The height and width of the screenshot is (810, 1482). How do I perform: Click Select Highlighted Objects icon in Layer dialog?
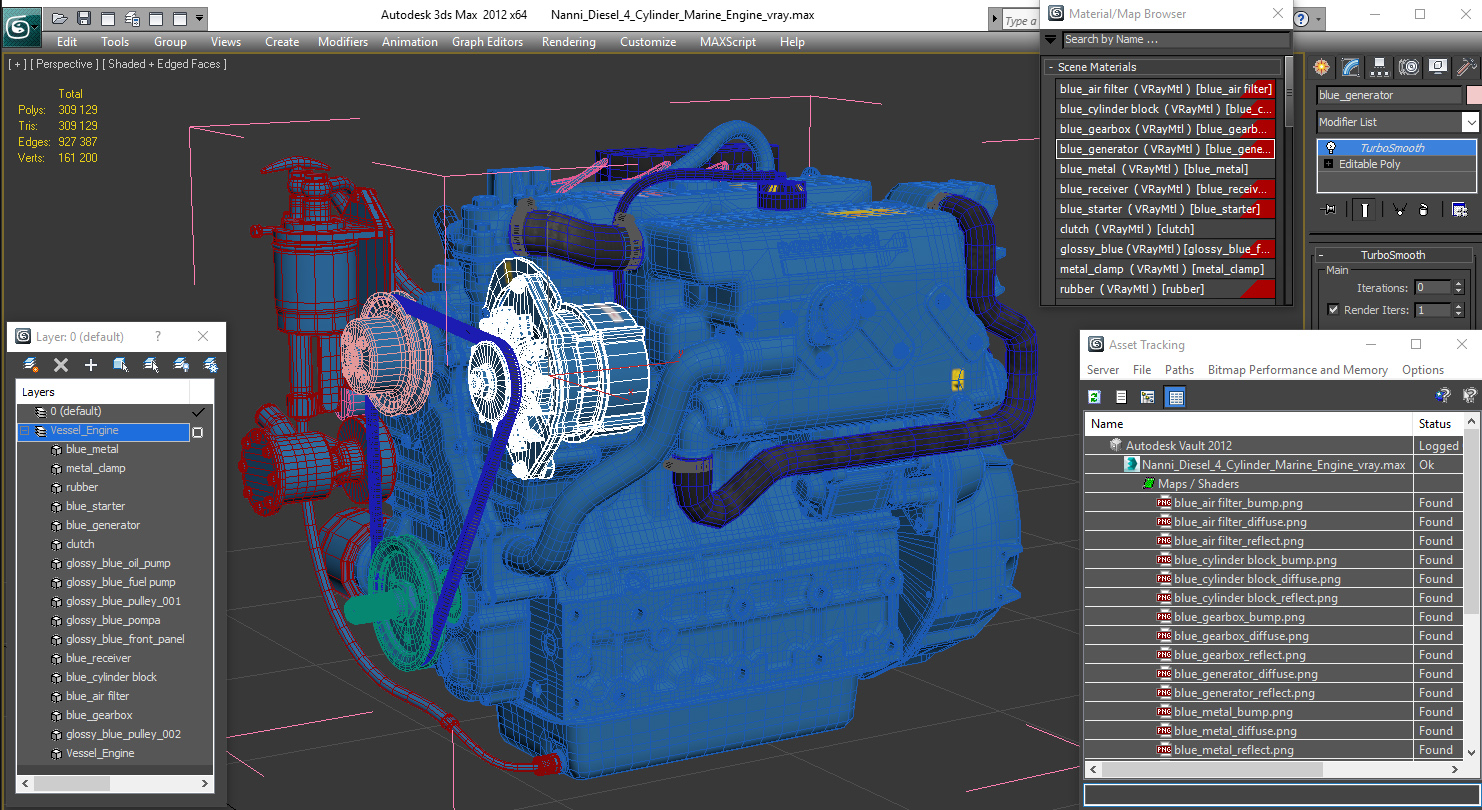[x=121, y=365]
